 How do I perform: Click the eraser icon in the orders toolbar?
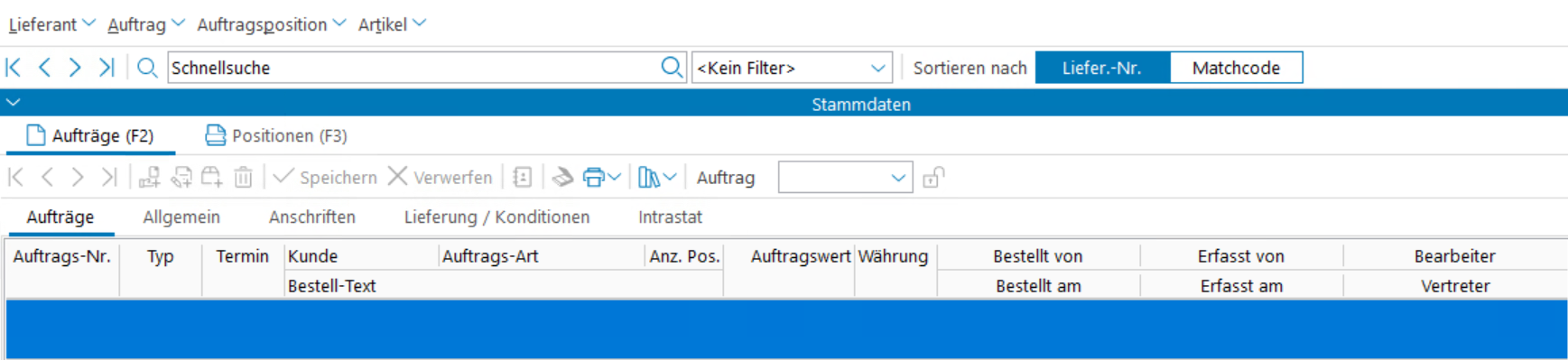pyautogui.click(x=562, y=177)
